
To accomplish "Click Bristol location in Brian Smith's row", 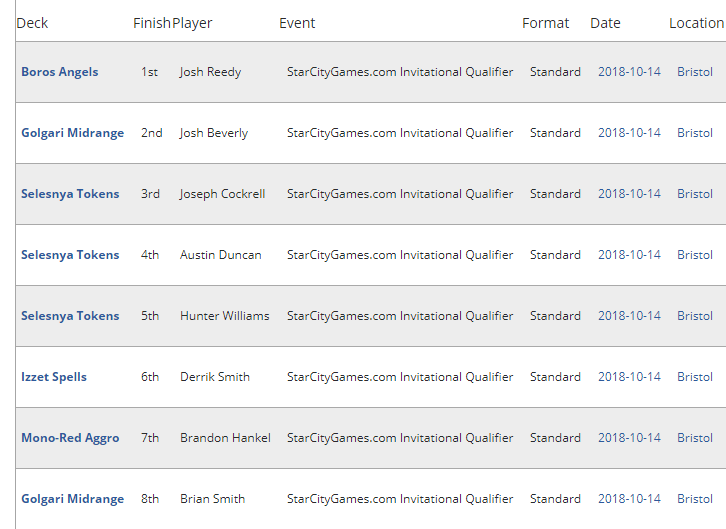I will coord(695,499).
